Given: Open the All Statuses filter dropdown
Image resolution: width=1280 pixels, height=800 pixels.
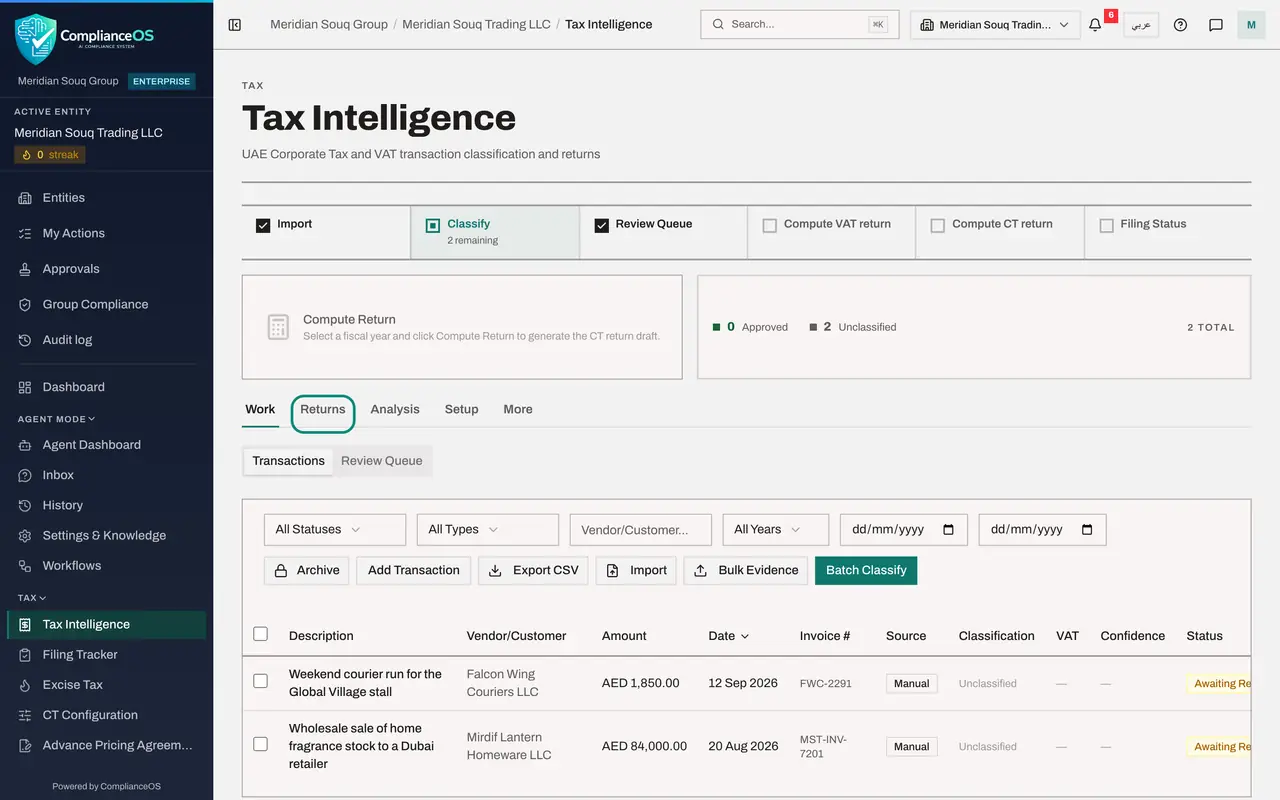Looking at the screenshot, I should (x=335, y=530).
